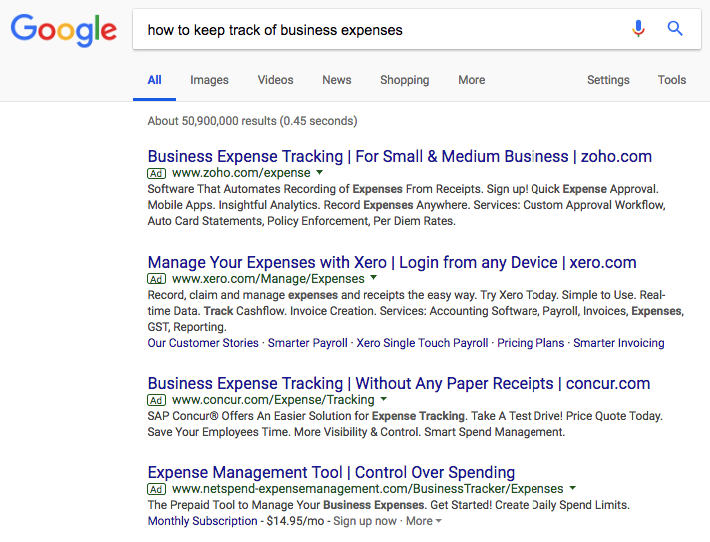
Task: Click the $14.95/mo price text
Action: [295, 521]
